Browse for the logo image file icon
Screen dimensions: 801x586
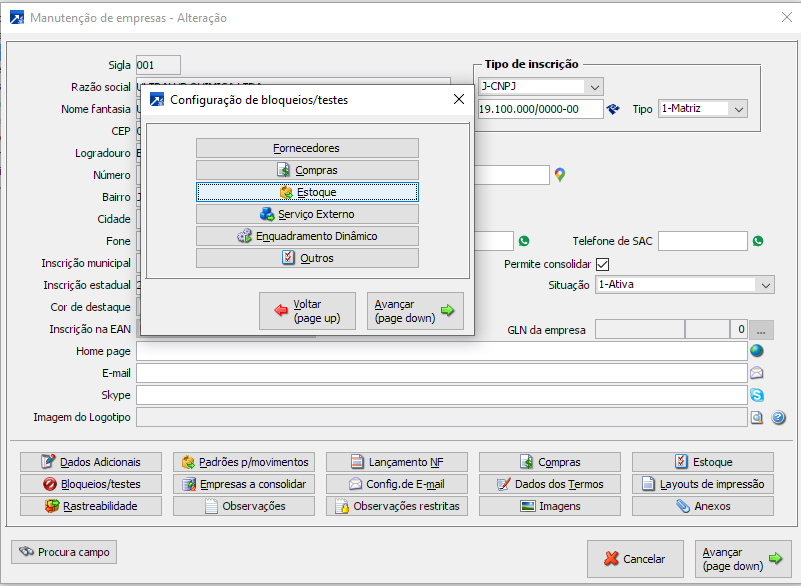[757, 418]
